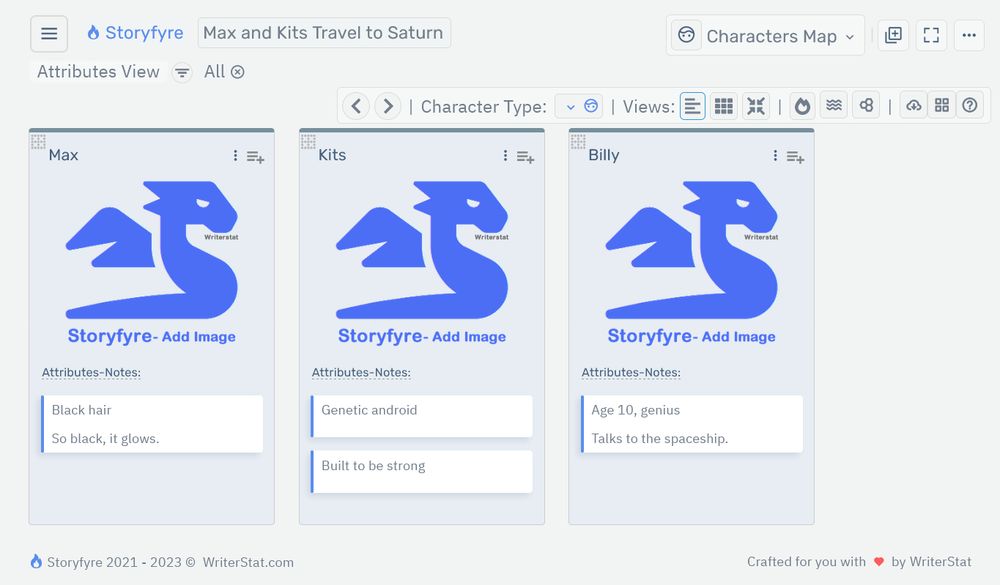This screenshot has height=585, width=1000.
Task: Open the WriterStat.com footer link
Action: (247, 562)
